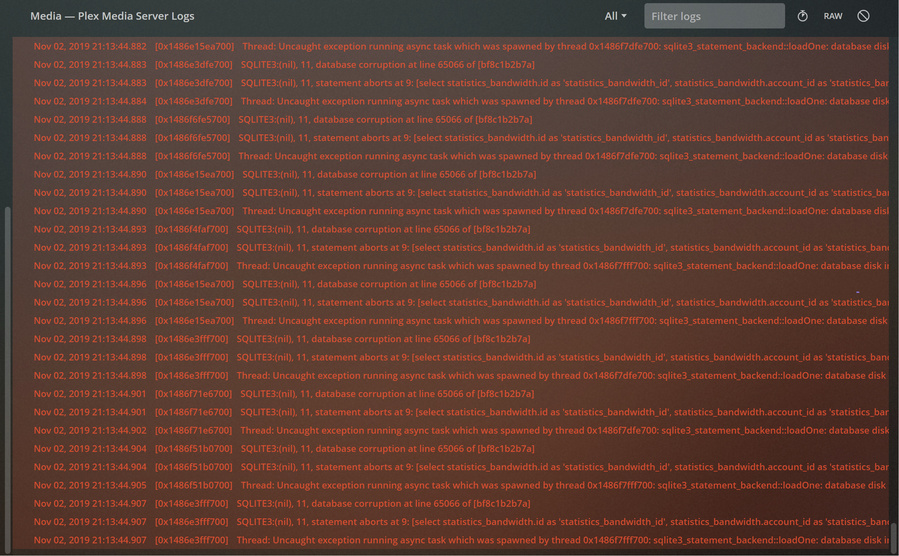Select the 21:13:44.890 database corruption log row

(x=451, y=175)
